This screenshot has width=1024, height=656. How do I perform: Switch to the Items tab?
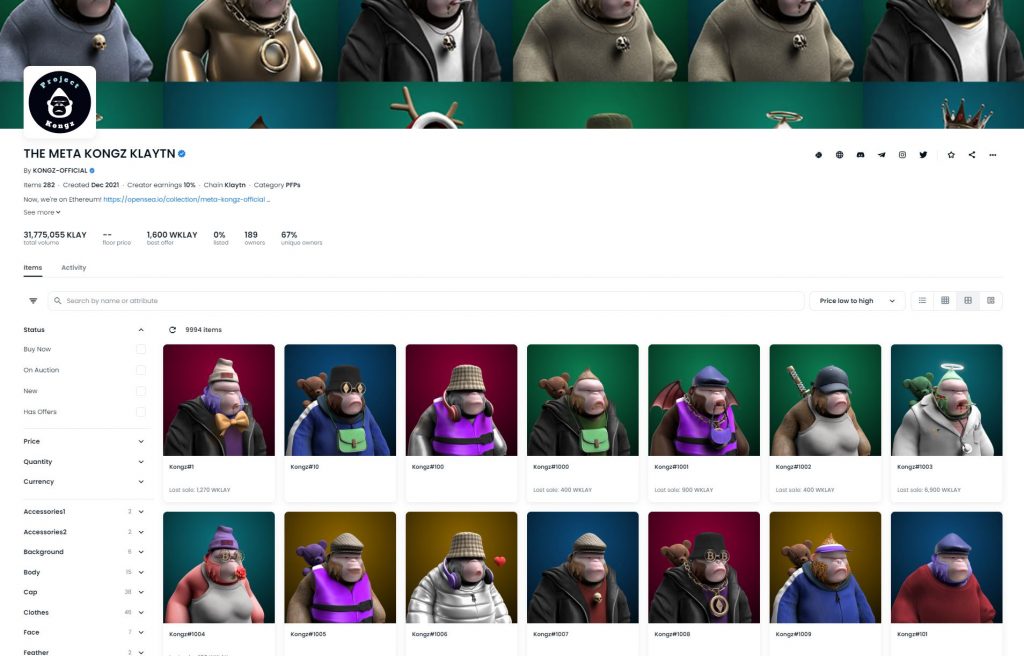pos(33,268)
